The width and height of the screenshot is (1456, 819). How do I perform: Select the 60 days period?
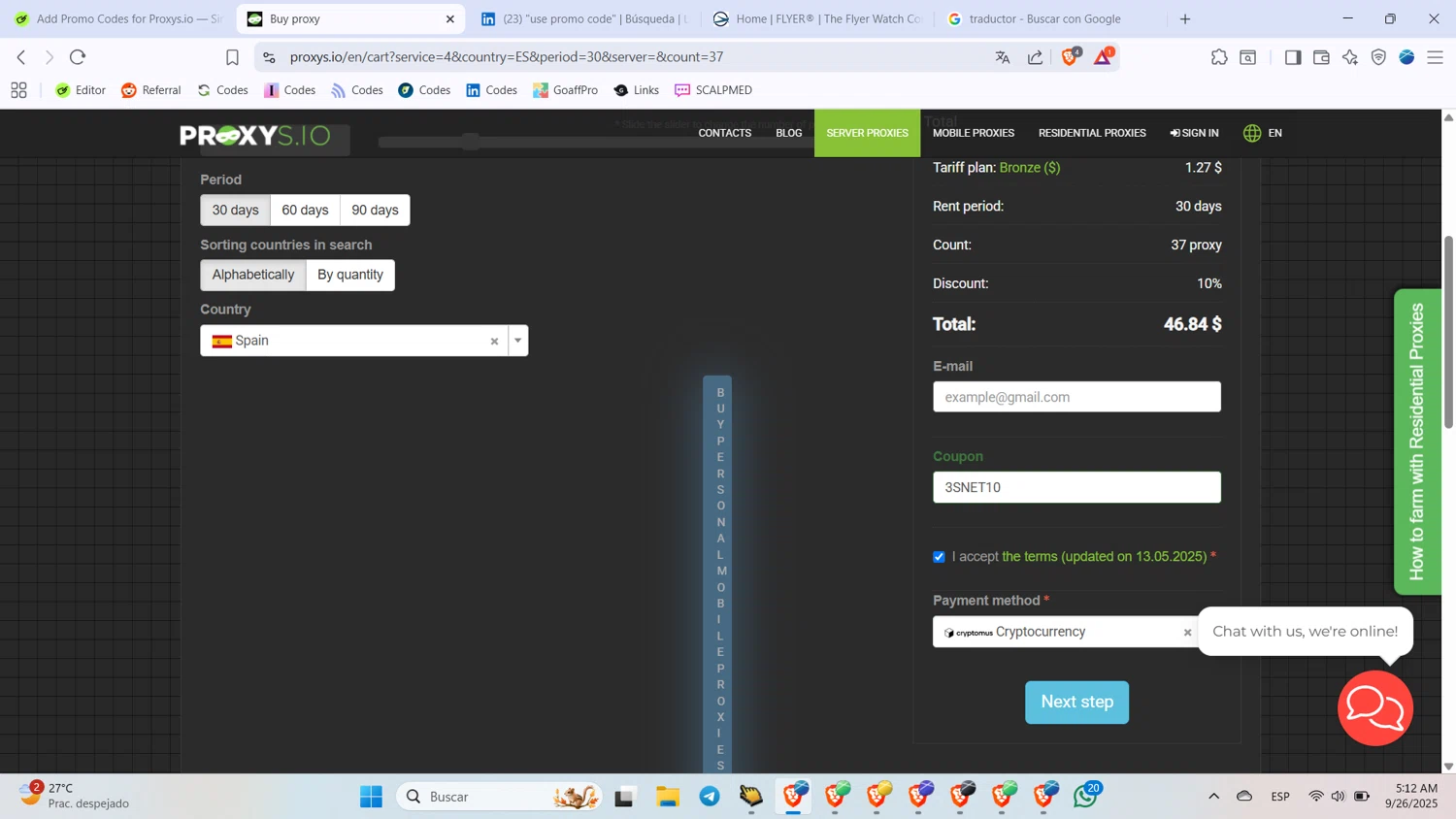point(305,210)
